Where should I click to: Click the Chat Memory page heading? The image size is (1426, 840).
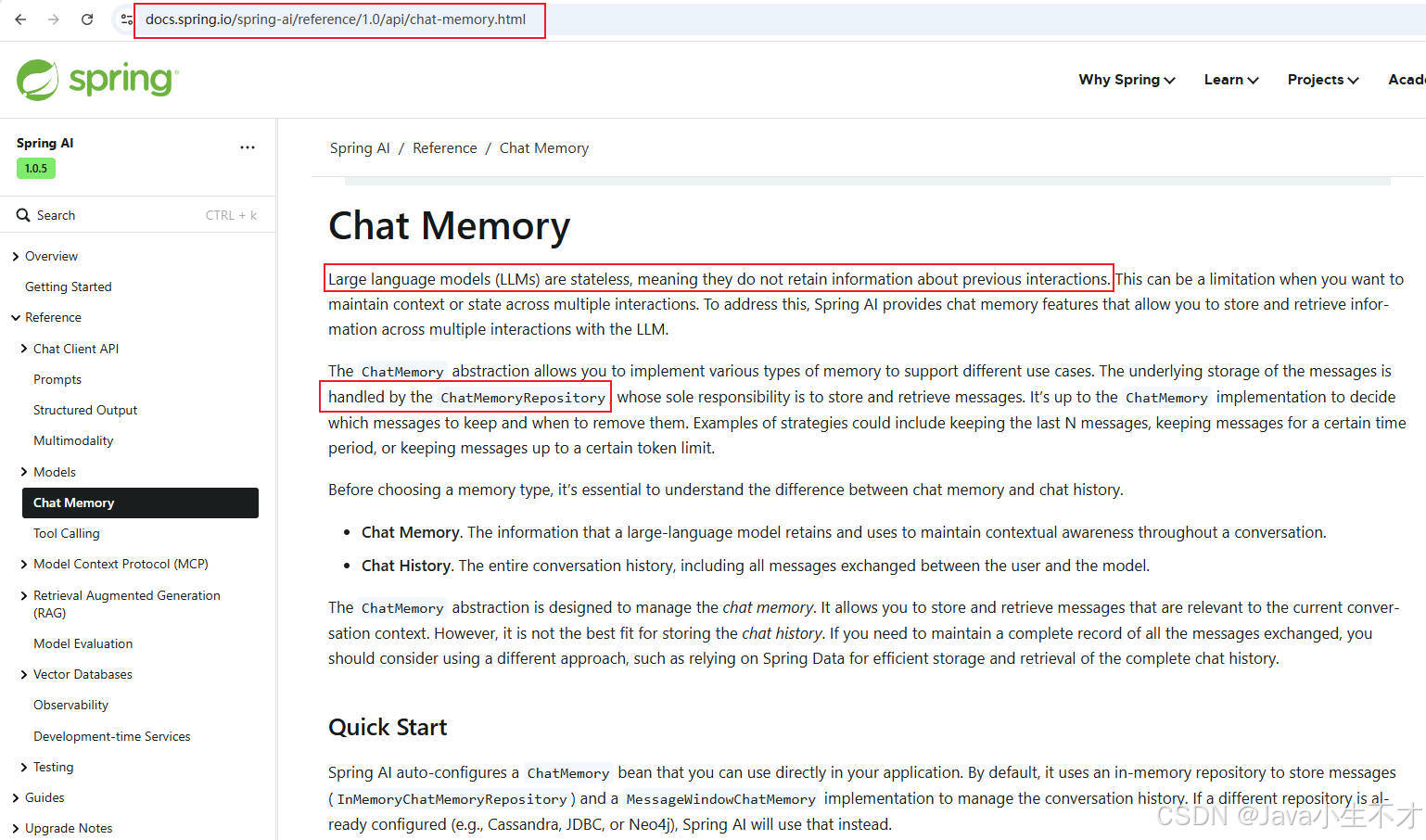[449, 226]
